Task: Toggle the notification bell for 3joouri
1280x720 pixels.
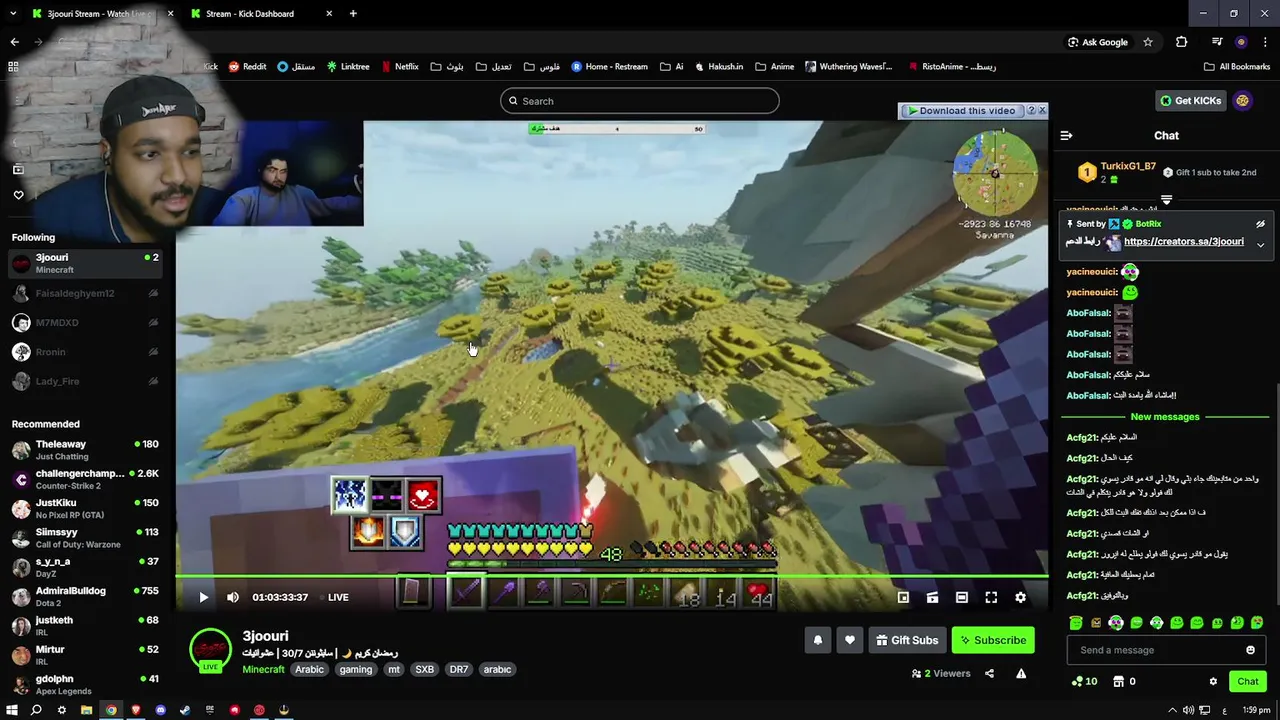Action: [818, 640]
